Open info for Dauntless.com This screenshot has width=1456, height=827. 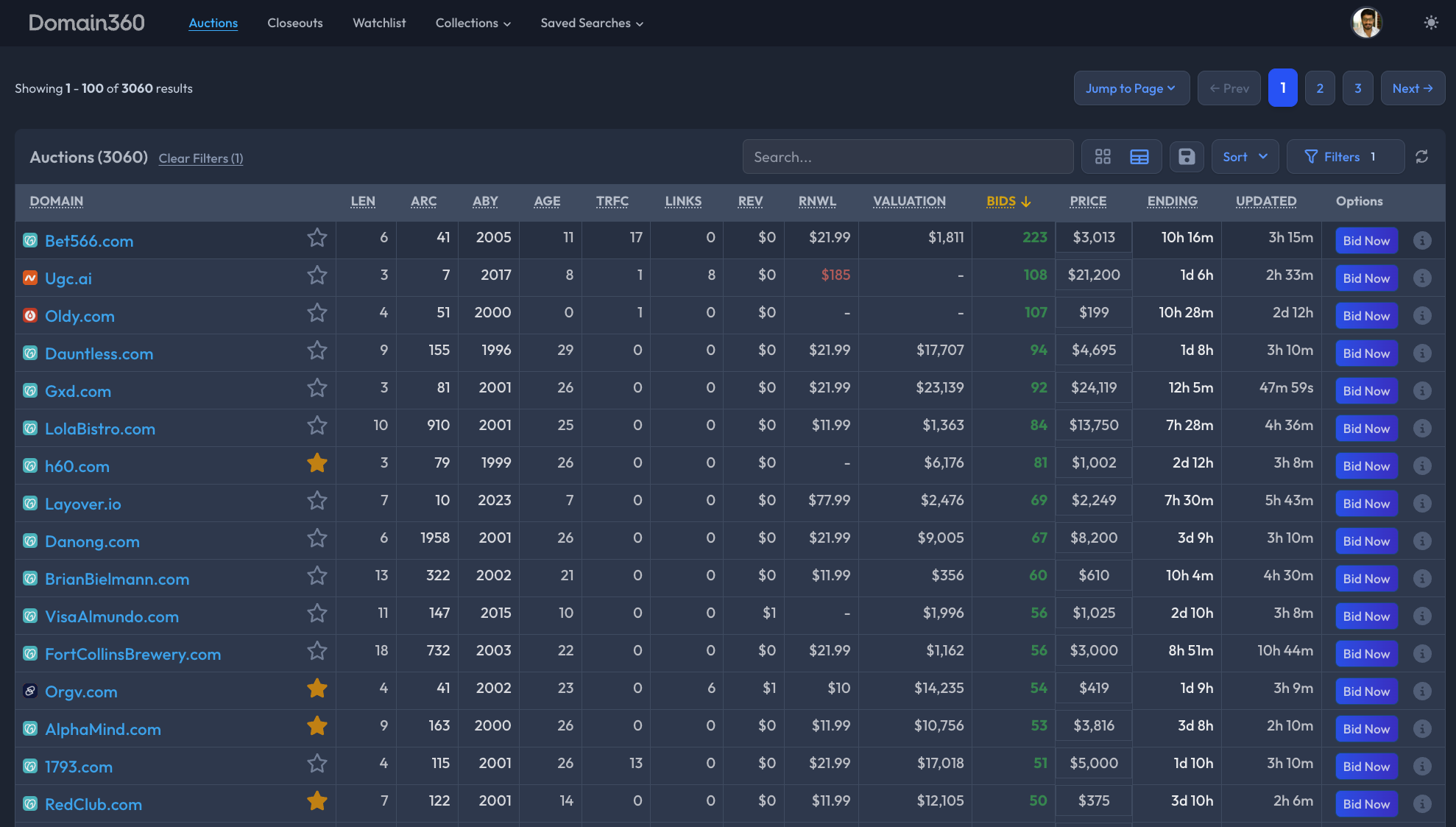coord(1422,353)
